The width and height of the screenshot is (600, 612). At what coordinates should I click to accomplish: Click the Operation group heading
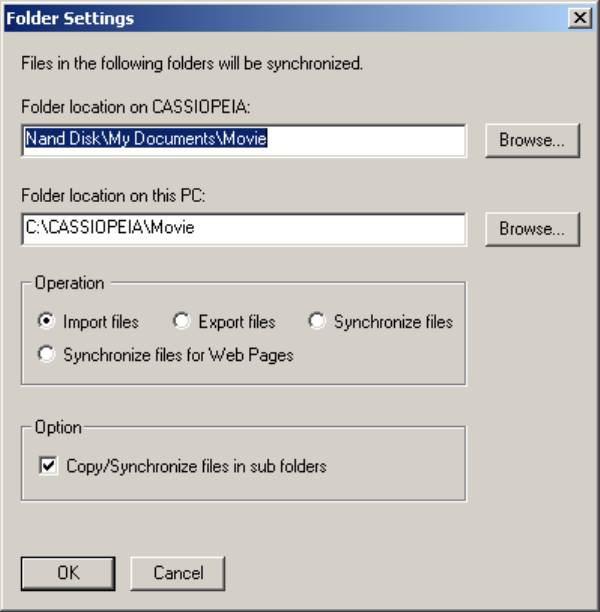[69, 283]
